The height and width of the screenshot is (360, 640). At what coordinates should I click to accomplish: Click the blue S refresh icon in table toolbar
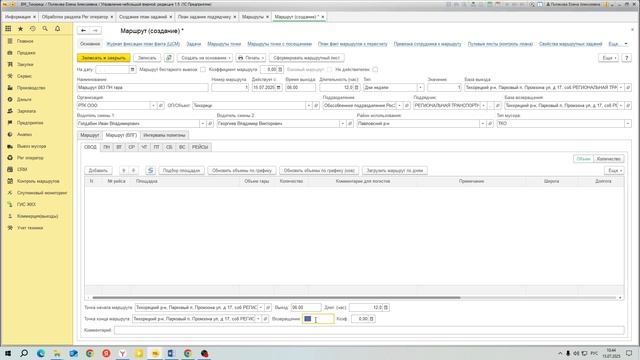(150, 170)
